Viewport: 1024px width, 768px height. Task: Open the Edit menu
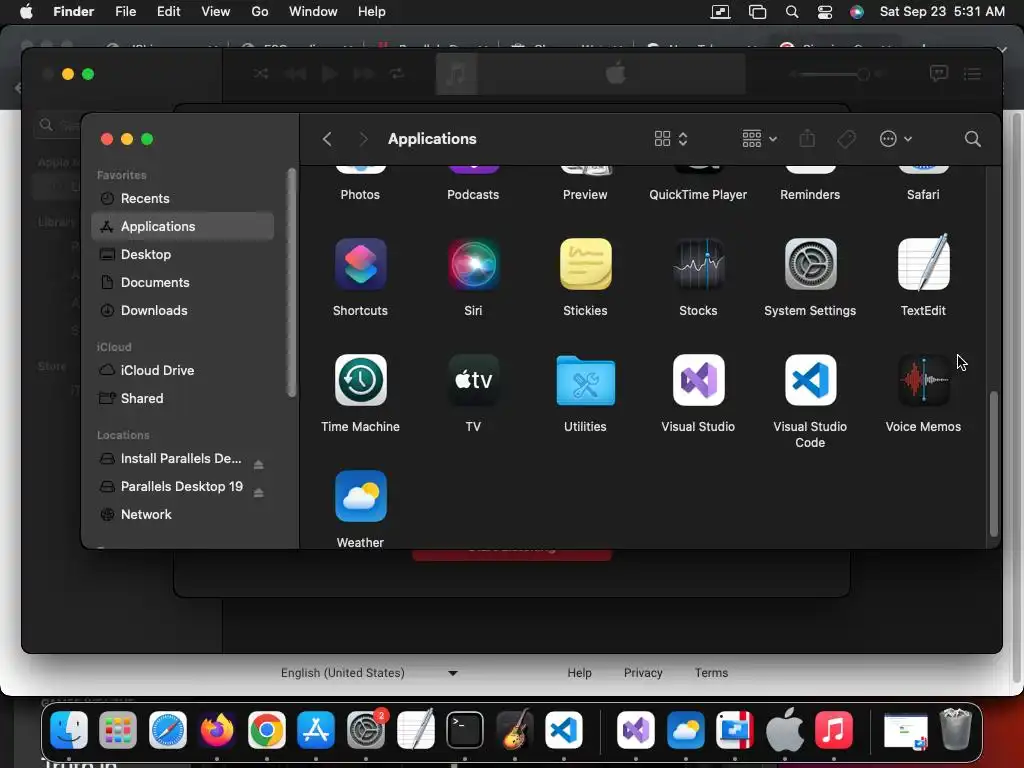coord(168,12)
